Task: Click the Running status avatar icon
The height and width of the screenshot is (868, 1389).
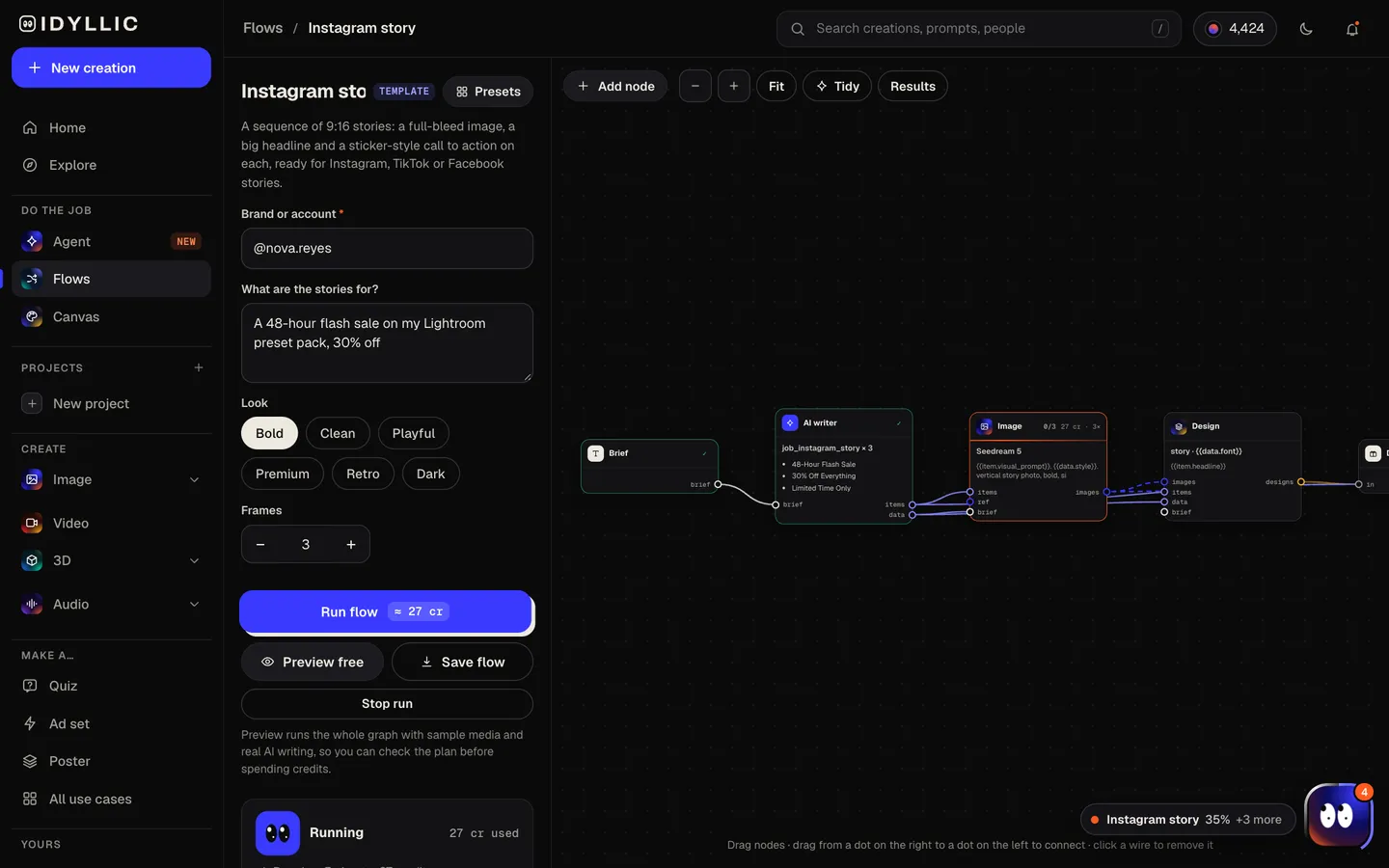Action: [x=278, y=833]
